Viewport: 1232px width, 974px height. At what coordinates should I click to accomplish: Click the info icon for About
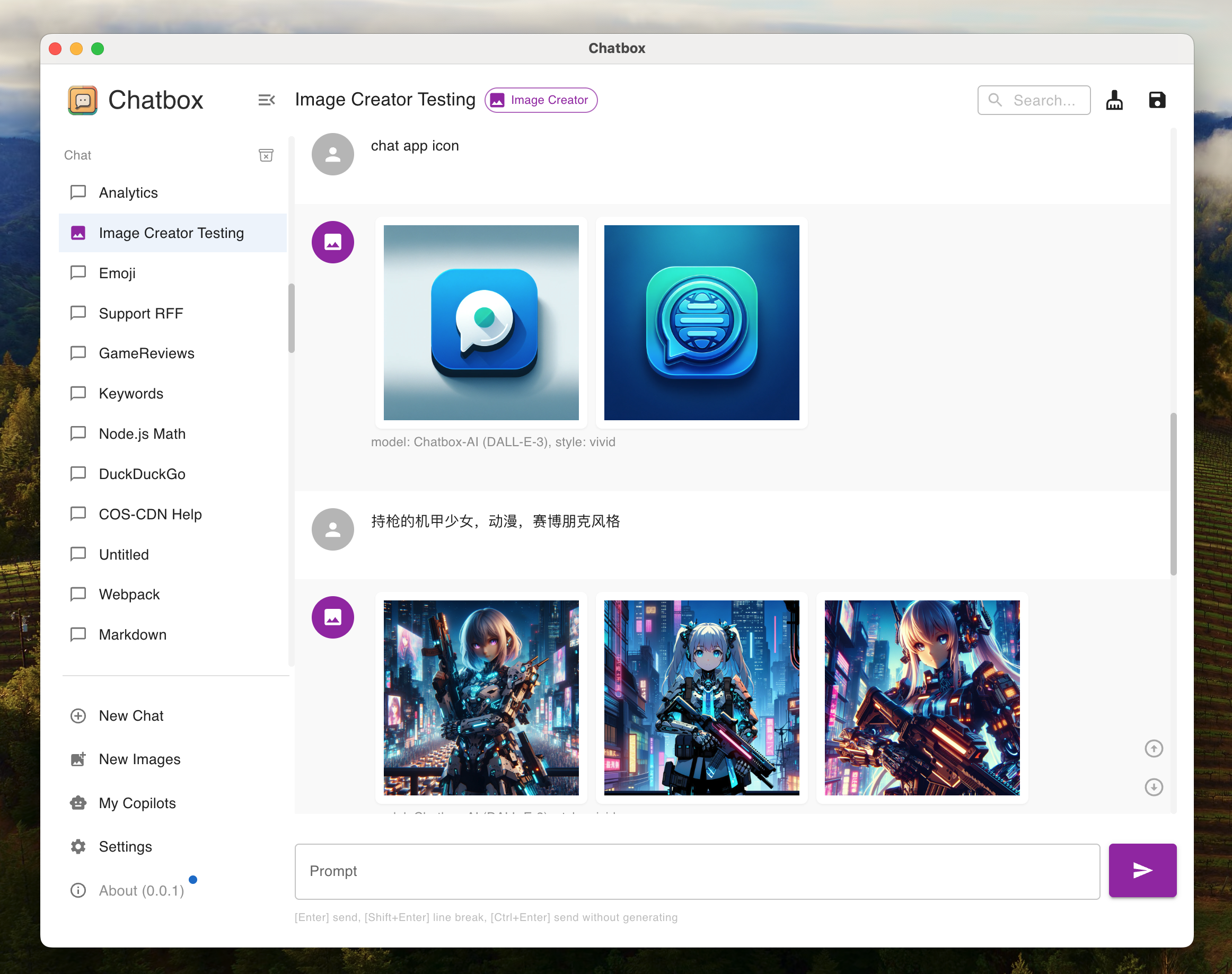click(x=78, y=890)
